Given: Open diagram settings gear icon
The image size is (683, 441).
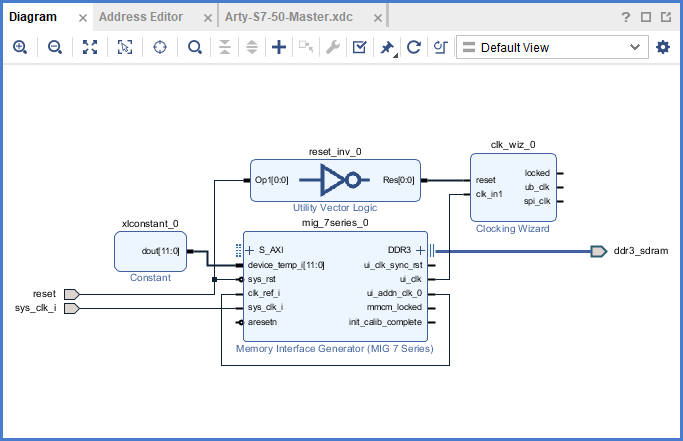Looking at the screenshot, I should 663,47.
